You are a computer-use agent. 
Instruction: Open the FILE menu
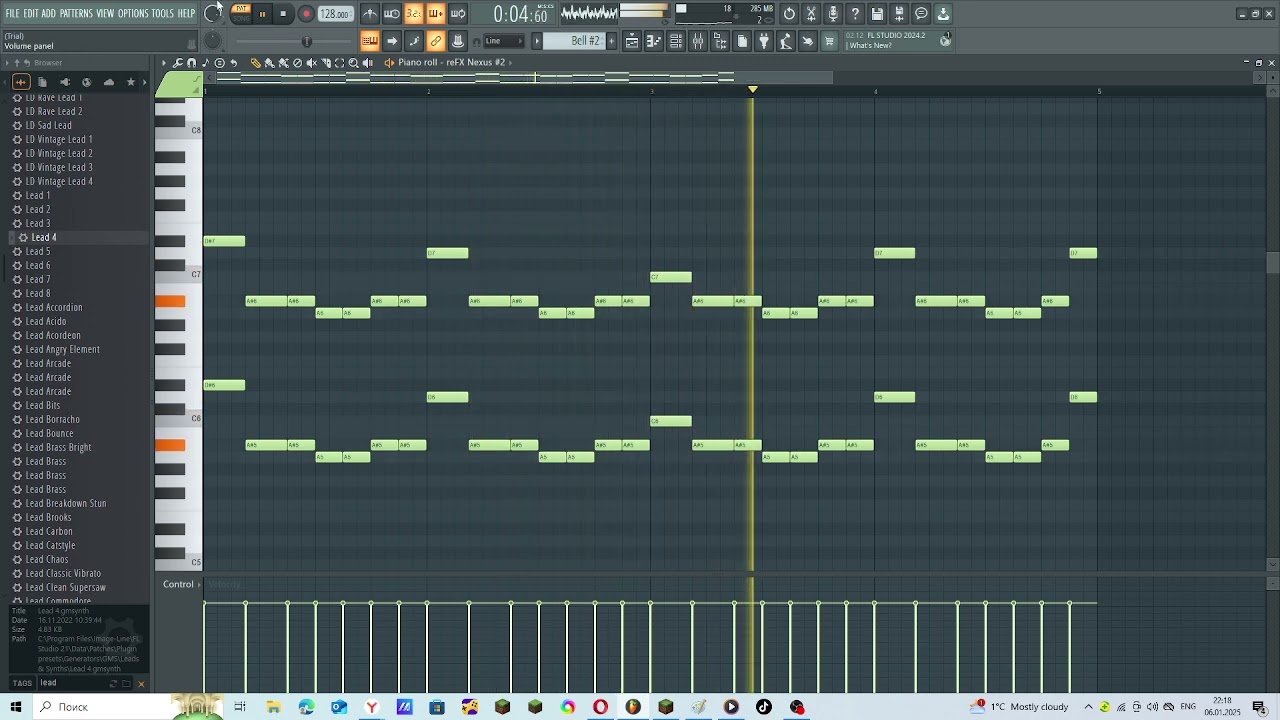tap(12, 14)
